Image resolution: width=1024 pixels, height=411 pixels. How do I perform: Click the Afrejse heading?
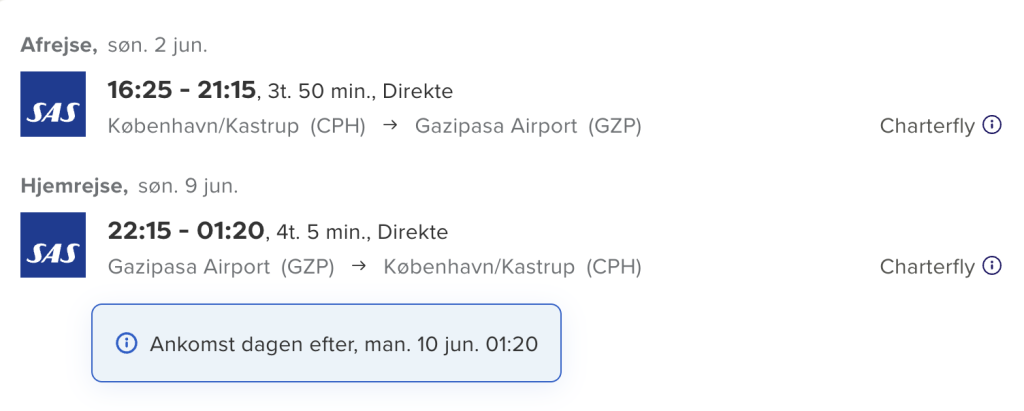[x=58, y=45]
